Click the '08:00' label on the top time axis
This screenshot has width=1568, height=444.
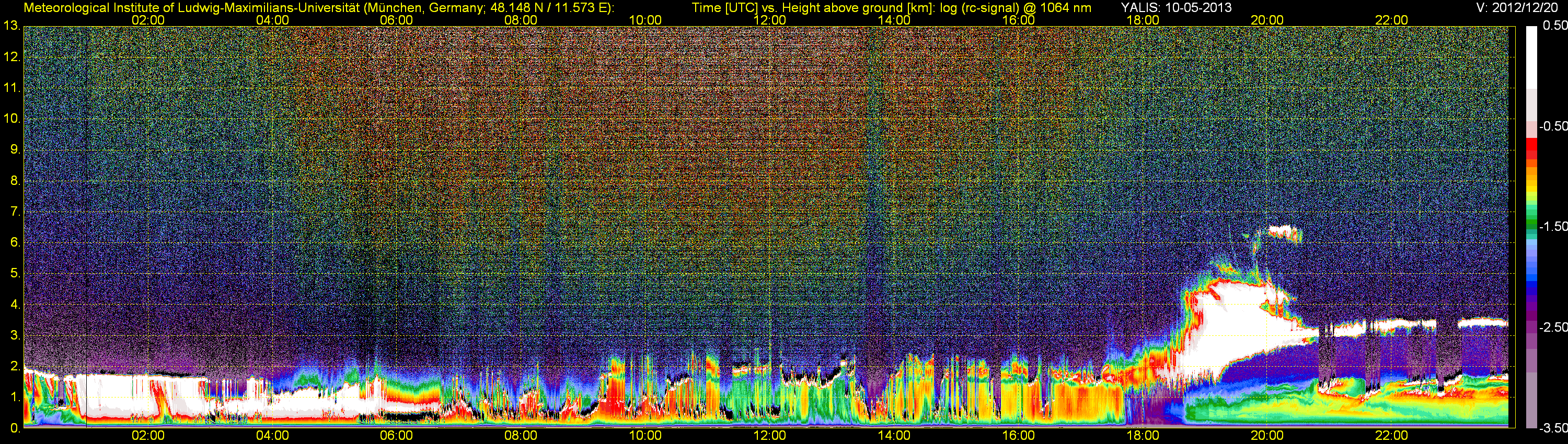(521, 20)
